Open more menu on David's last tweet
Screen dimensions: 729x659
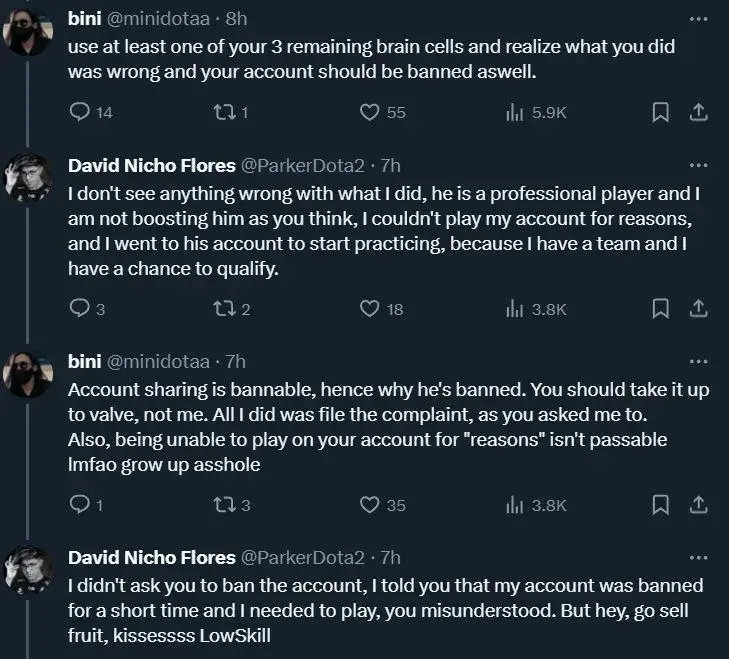[x=699, y=557]
